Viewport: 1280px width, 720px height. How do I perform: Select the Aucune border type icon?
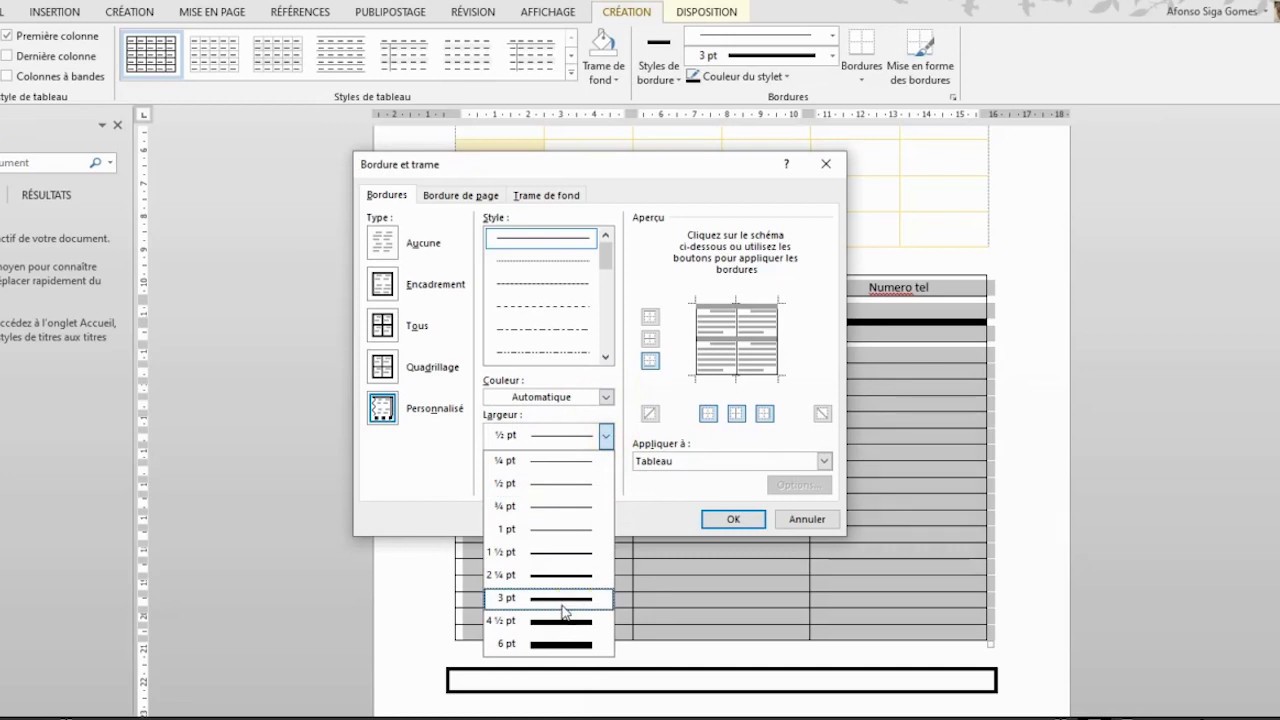pos(382,243)
